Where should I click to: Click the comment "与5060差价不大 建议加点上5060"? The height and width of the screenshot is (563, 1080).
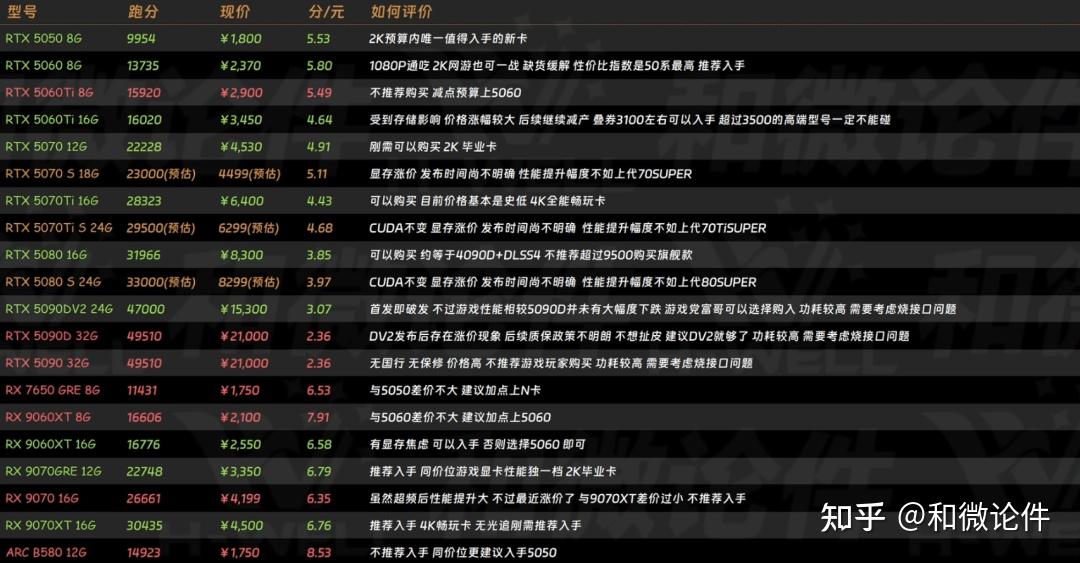460,417
